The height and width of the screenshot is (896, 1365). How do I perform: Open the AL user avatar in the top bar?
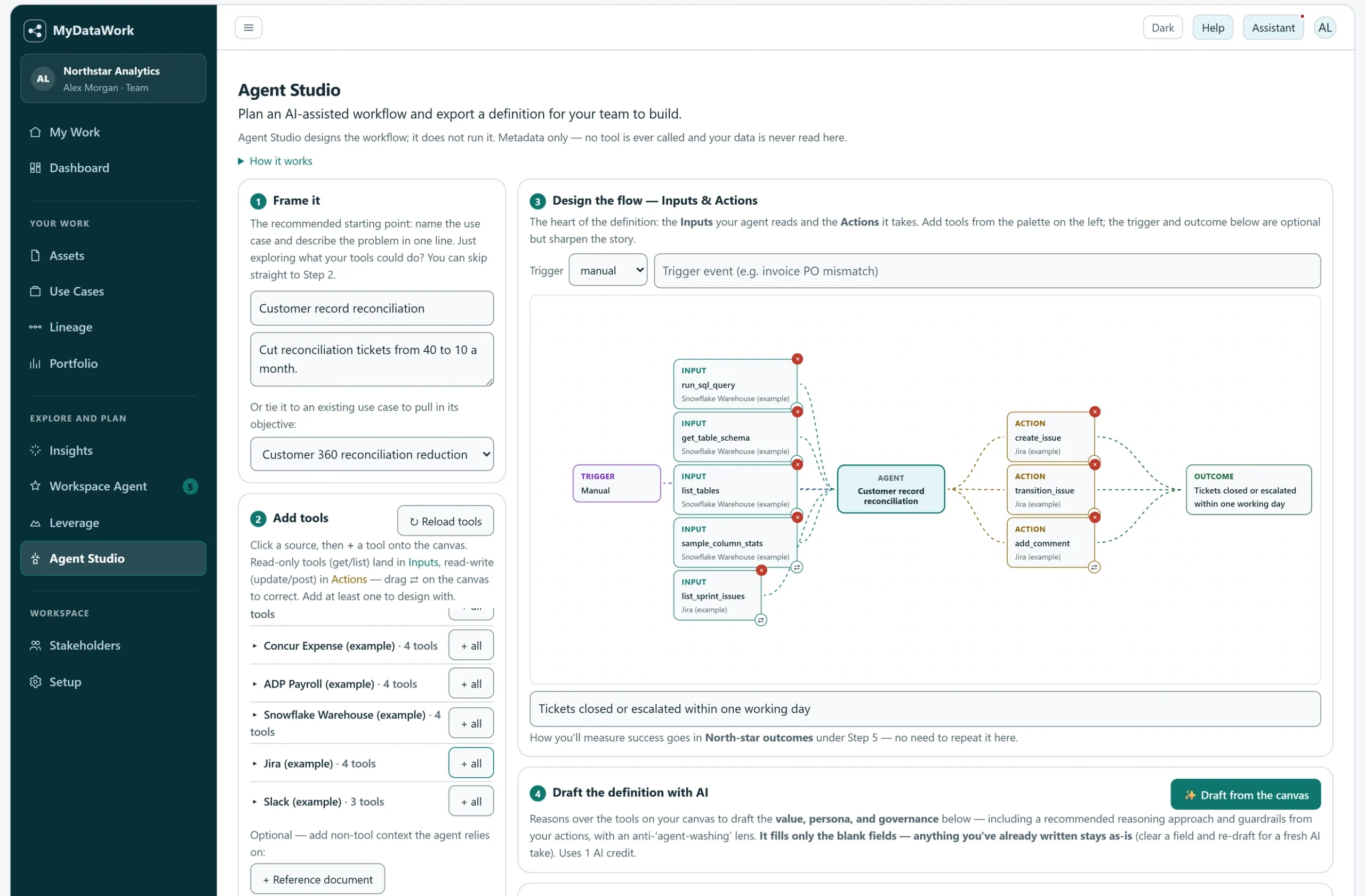[x=1324, y=28]
